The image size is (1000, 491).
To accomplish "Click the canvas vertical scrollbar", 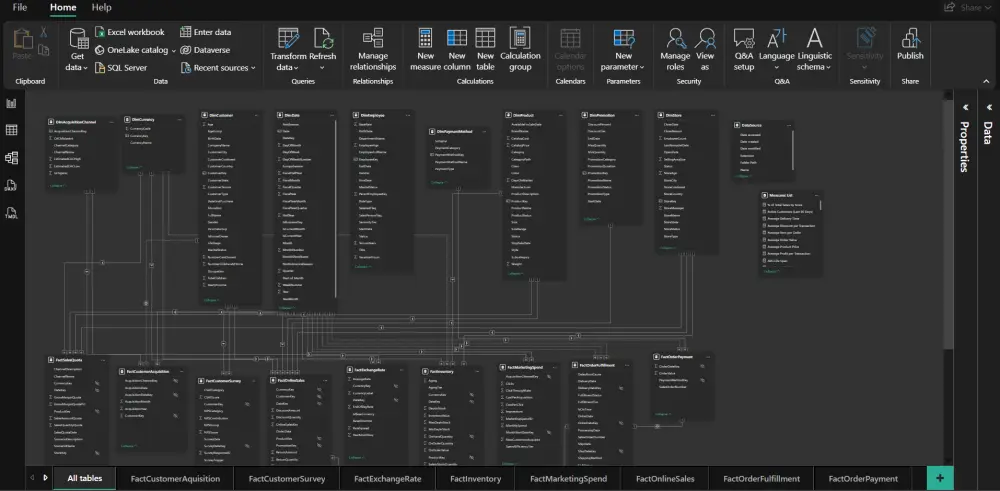I will [950, 223].
